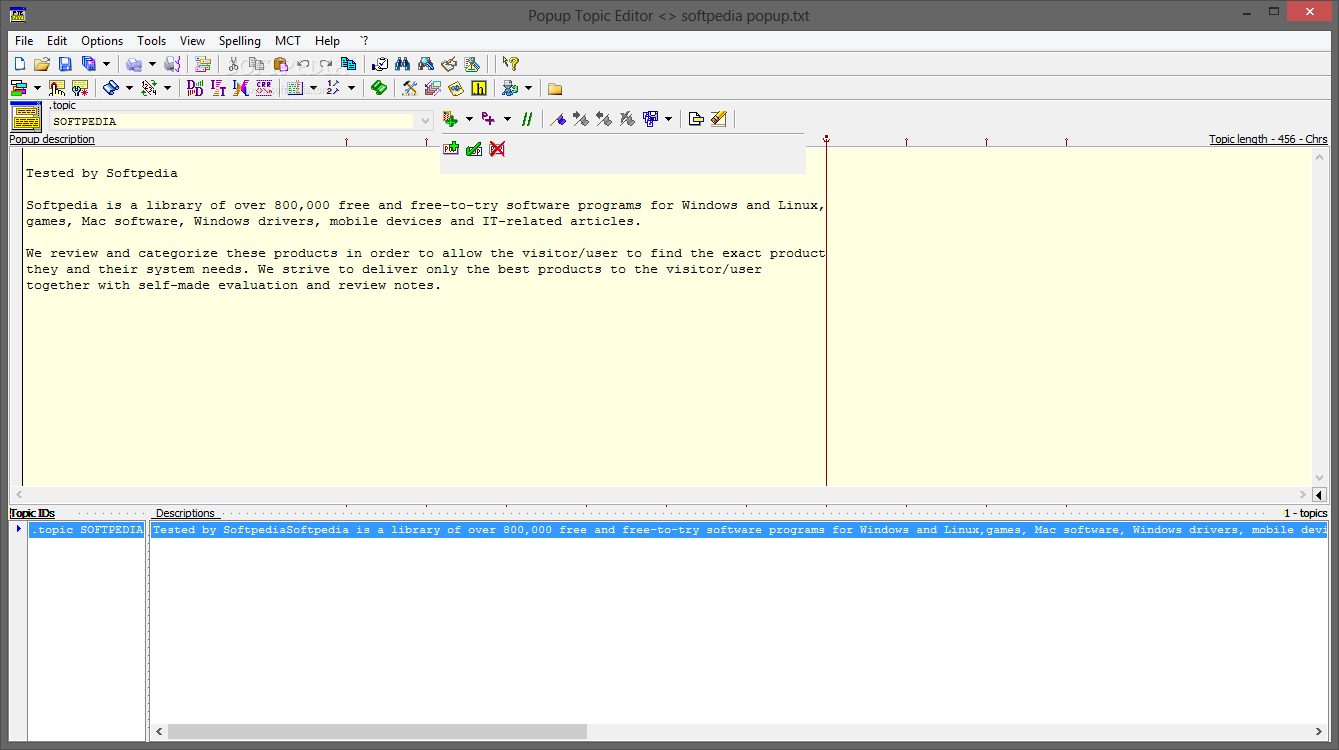Click the table grid icon
This screenshot has height=750, width=1339.
295,88
